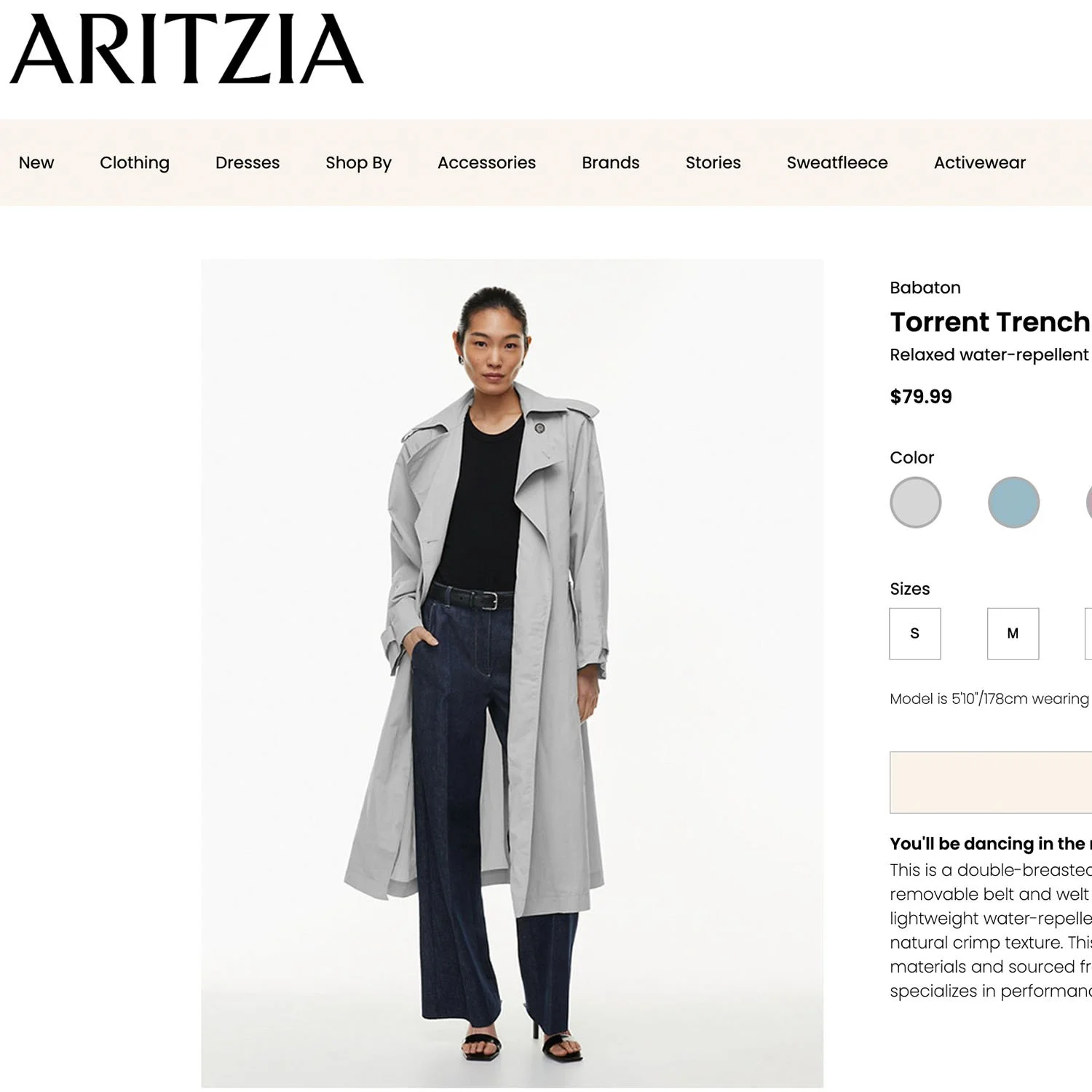Go to the Dresses section

[248, 162]
